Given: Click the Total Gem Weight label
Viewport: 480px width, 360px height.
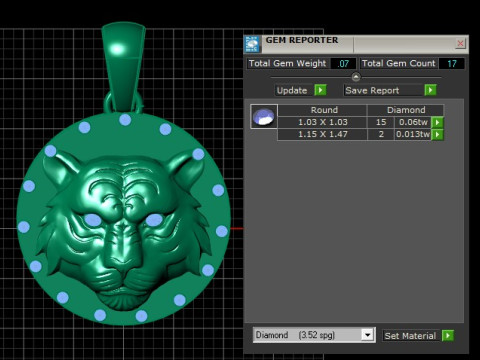Looking at the screenshot, I should click(287, 63).
